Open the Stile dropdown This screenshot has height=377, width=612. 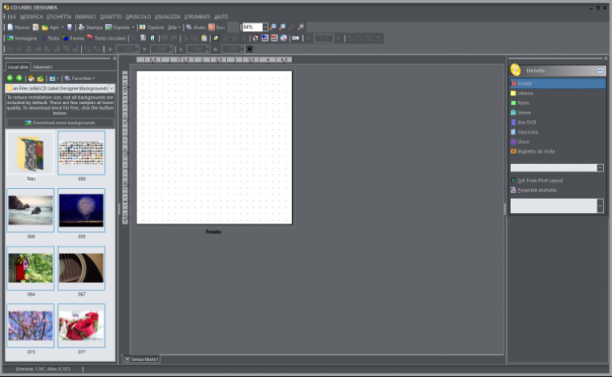[x=174, y=27]
